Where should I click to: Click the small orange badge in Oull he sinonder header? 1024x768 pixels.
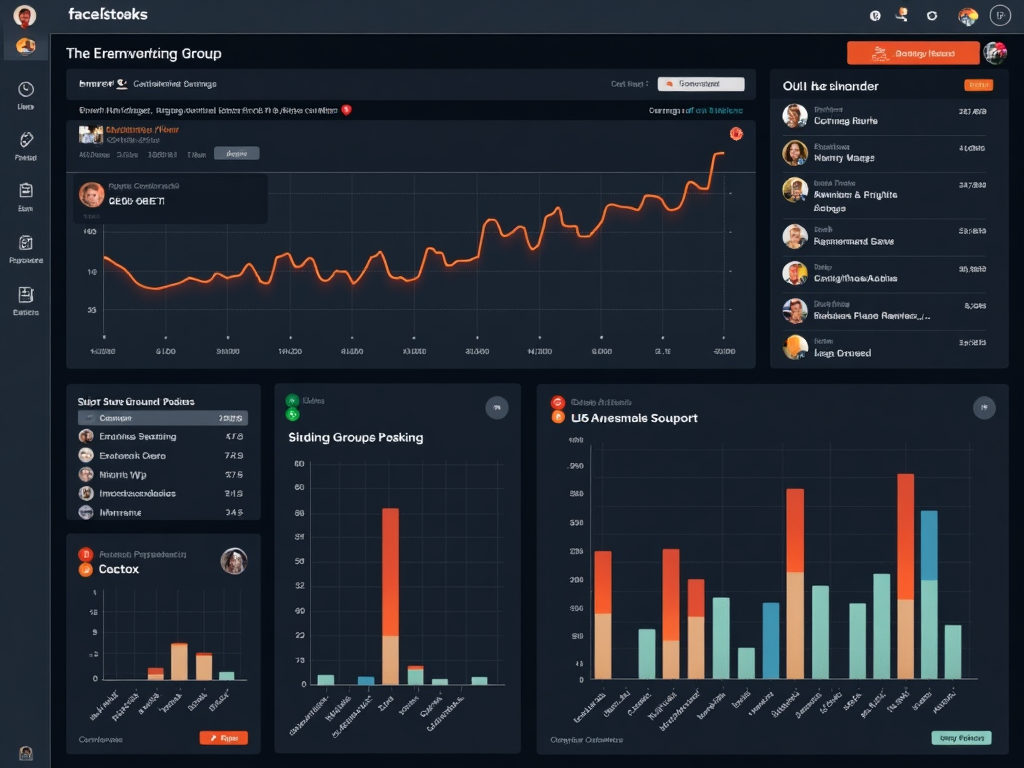[977, 86]
